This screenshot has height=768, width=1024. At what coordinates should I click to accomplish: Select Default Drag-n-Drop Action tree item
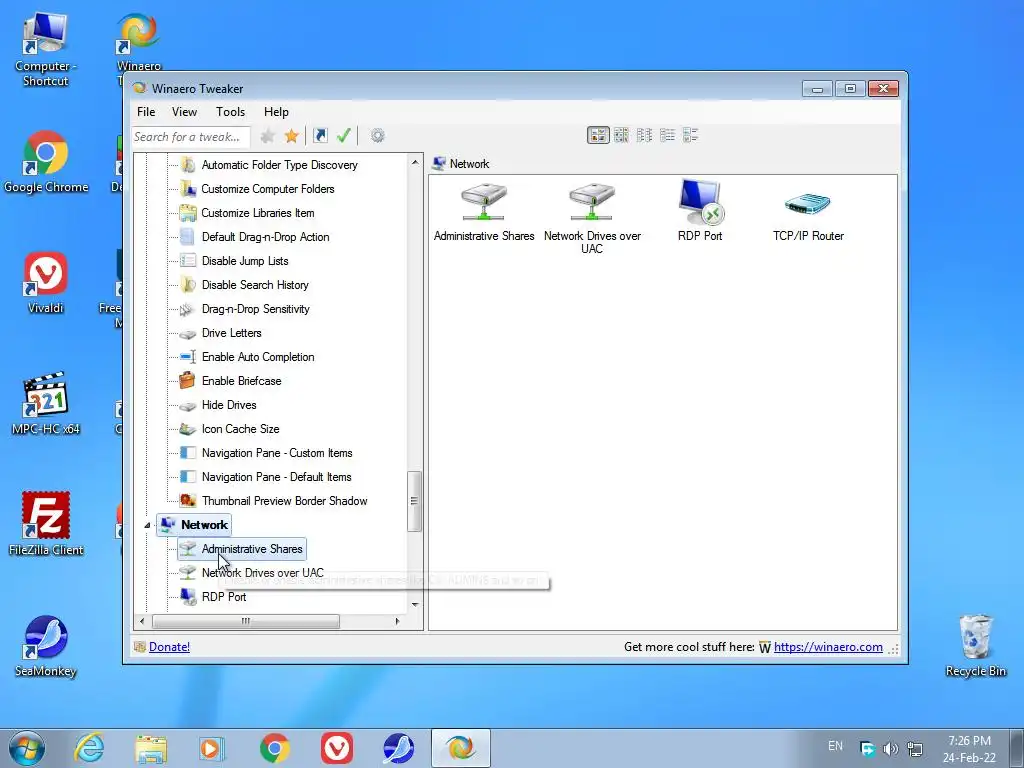click(265, 237)
